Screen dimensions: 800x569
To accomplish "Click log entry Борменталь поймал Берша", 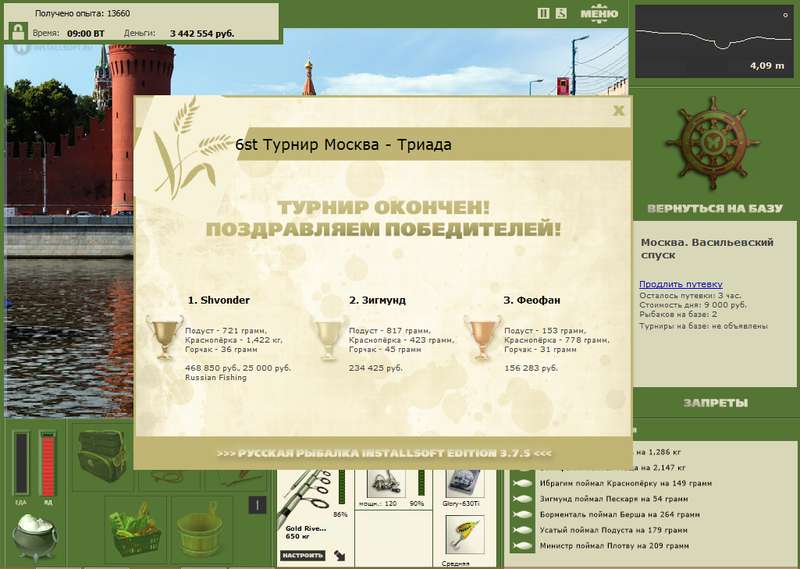I will [620, 515].
